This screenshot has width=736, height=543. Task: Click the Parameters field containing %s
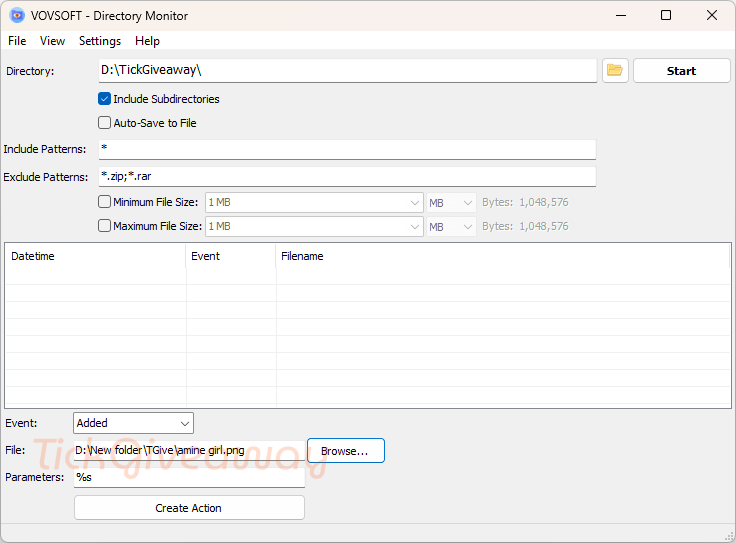[189, 477]
